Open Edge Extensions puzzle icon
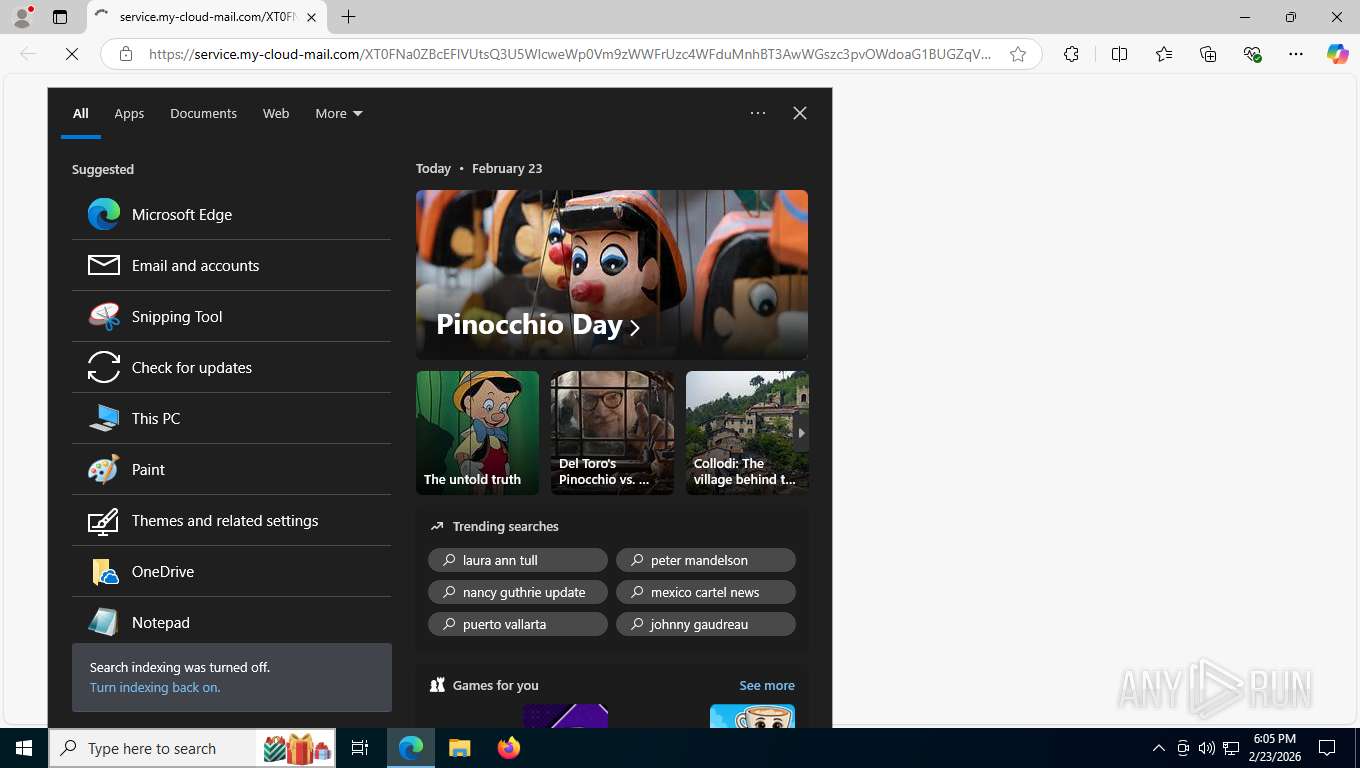 coord(1071,54)
